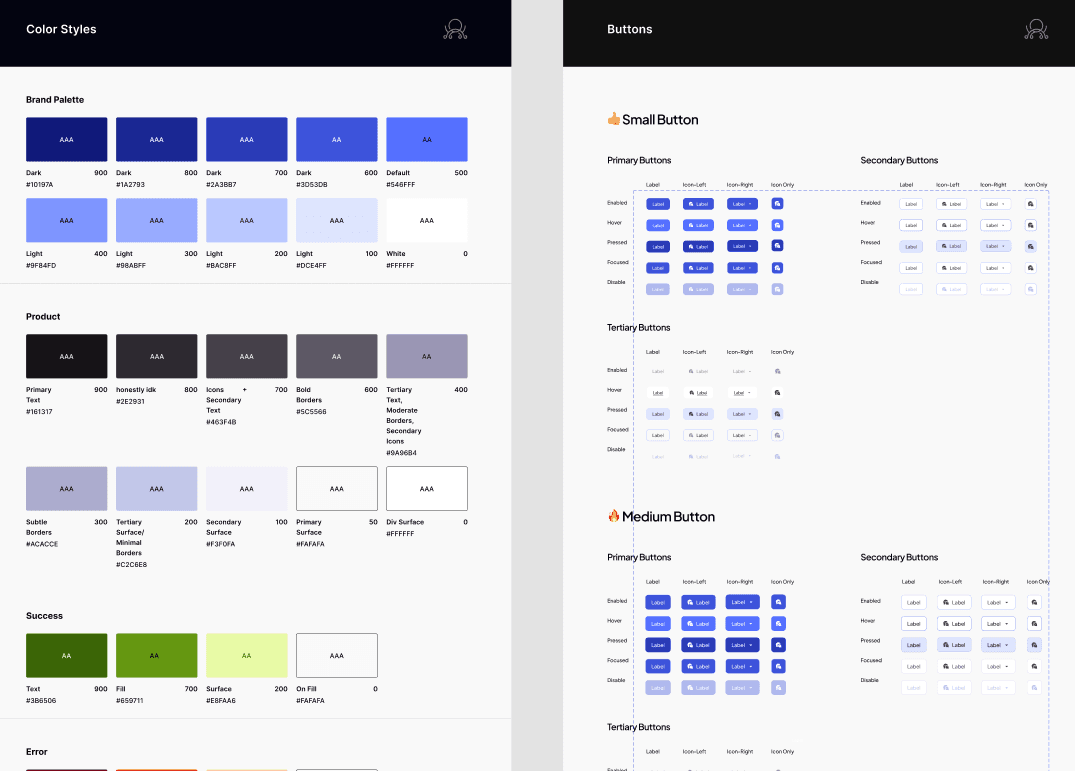
Task: Click the '#9A96B4' hex code text
Action: tap(401, 452)
